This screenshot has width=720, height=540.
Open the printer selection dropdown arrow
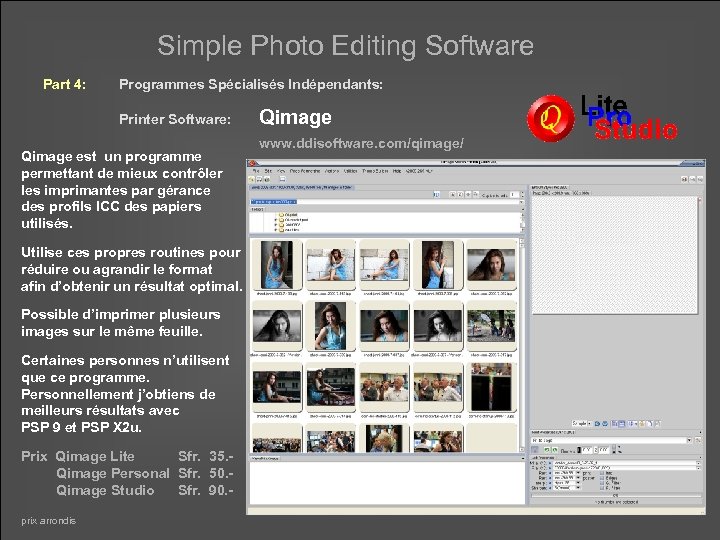click(x=689, y=440)
